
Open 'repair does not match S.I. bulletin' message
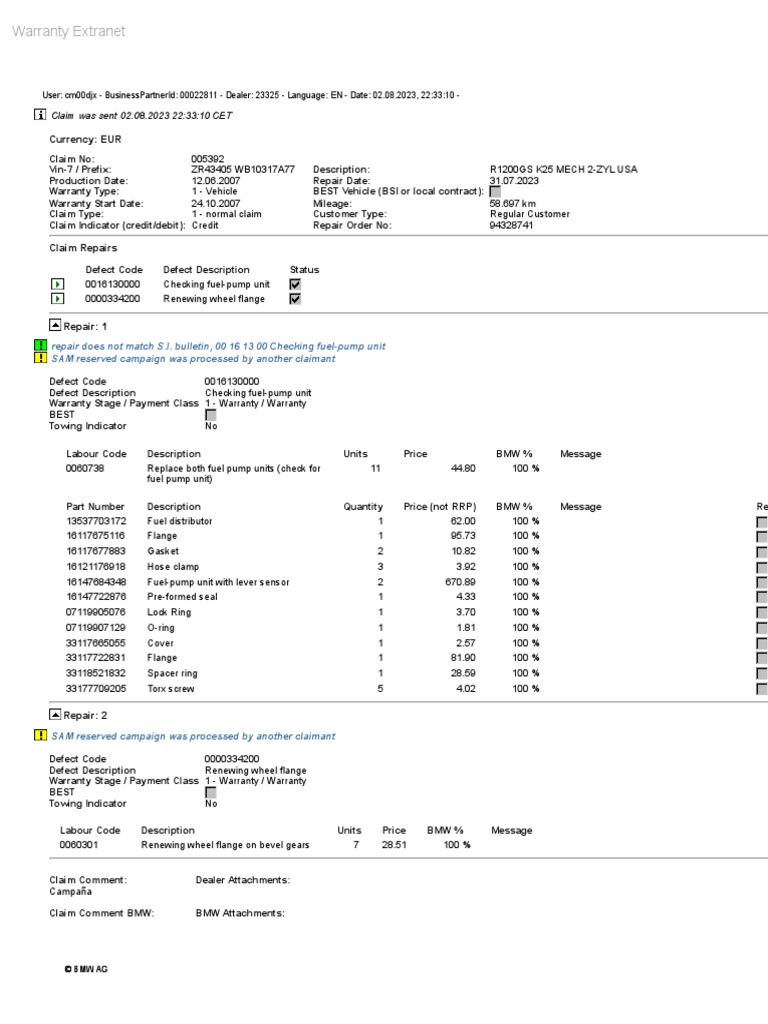point(218,346)
